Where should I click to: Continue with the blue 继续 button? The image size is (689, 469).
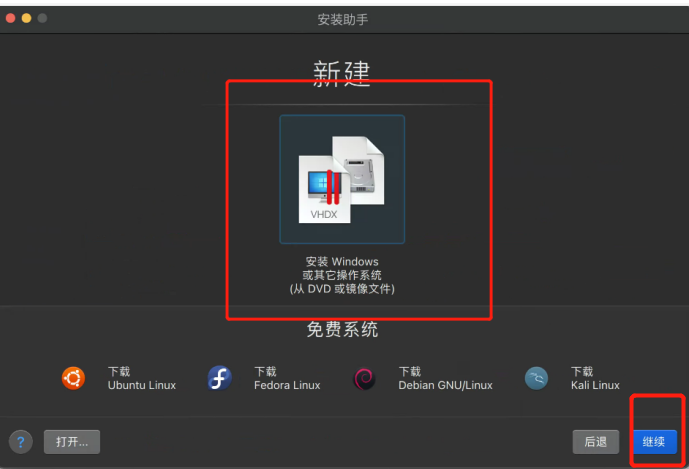(x=654, y=442)
